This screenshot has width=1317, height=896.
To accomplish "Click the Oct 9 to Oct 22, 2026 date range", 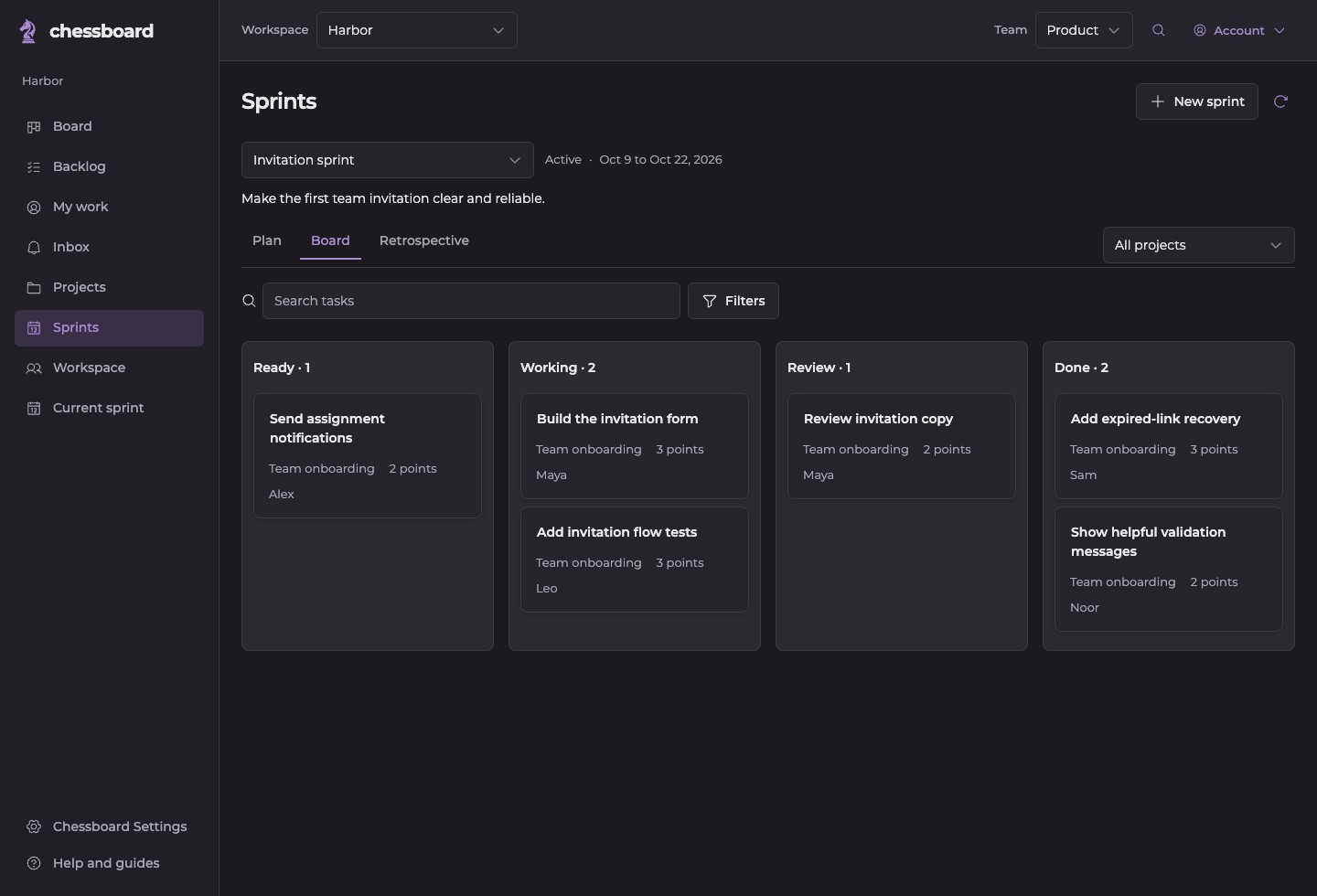I will pos(661,160).
